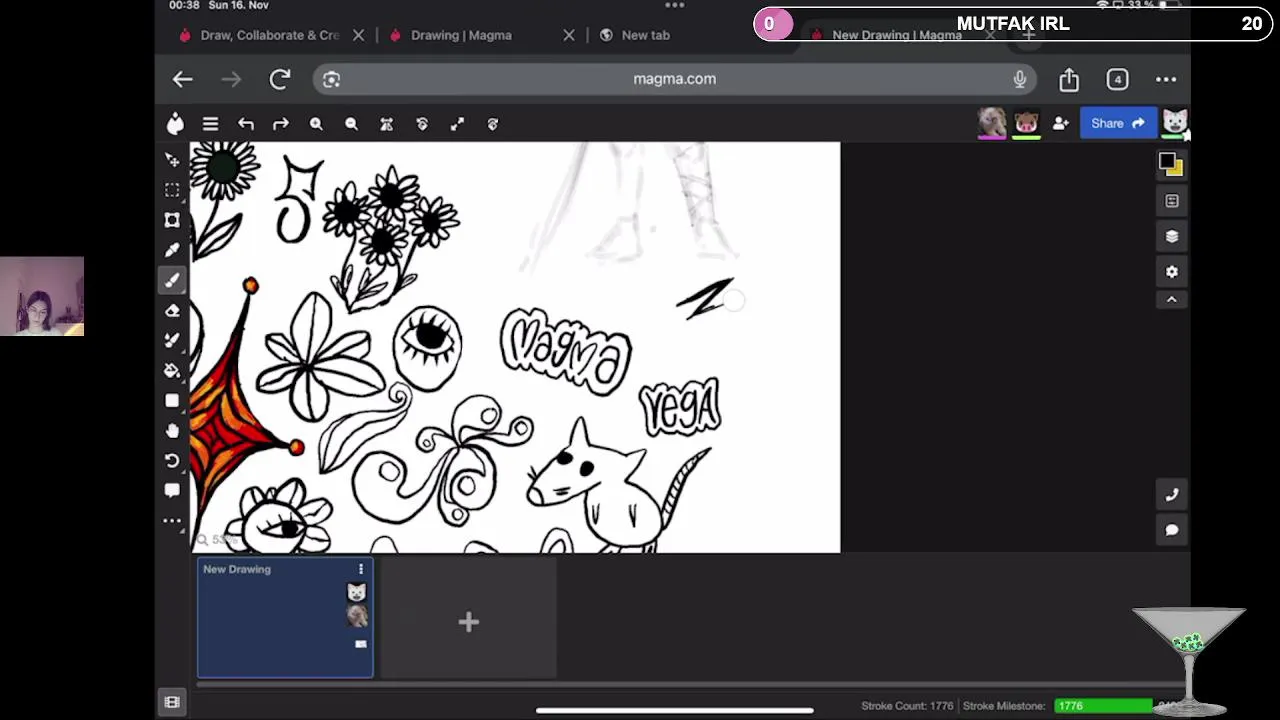
Task: Open the browser more options menu
Action: (1166, 79)
